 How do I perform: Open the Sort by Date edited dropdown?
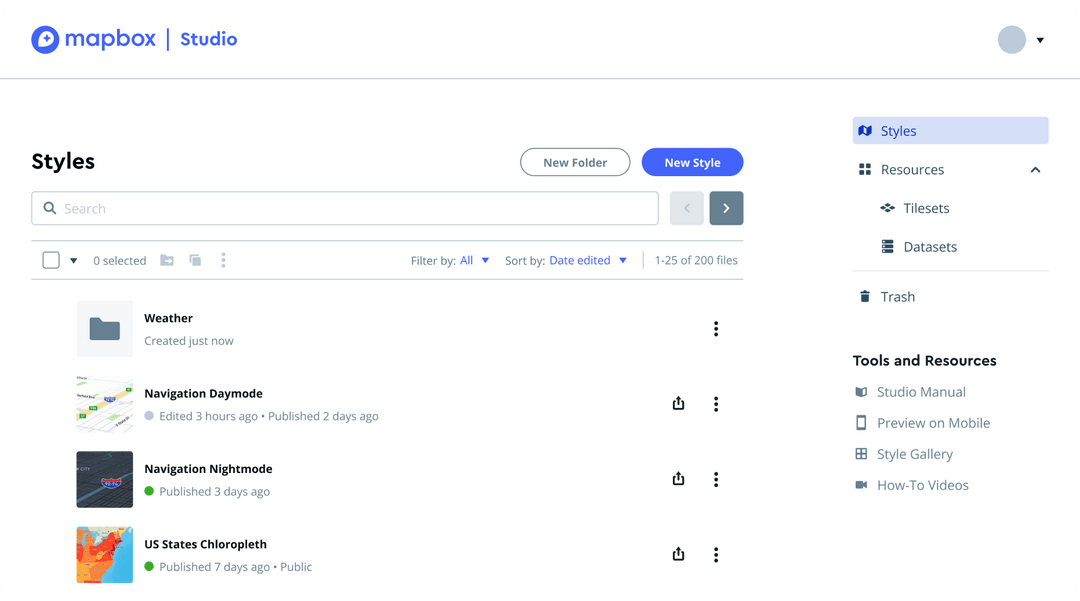pyautogui.click(x=588, y=260)
